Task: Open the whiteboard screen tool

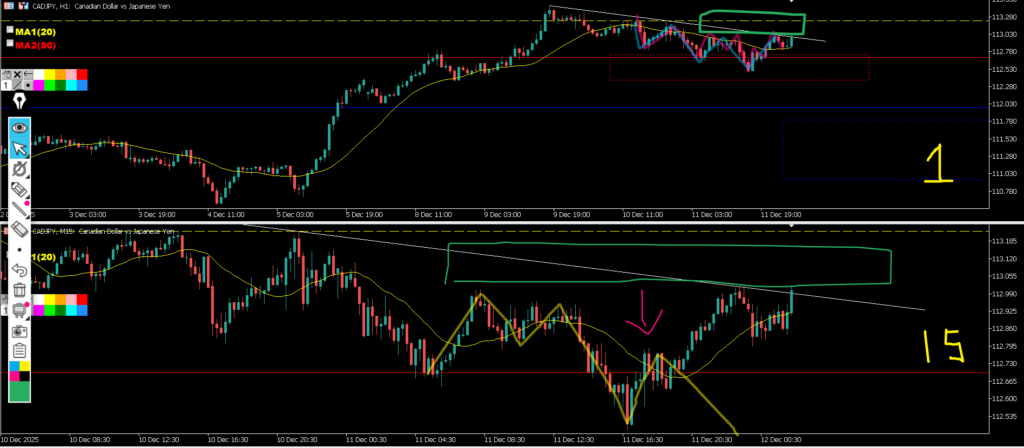Action: 20,310
